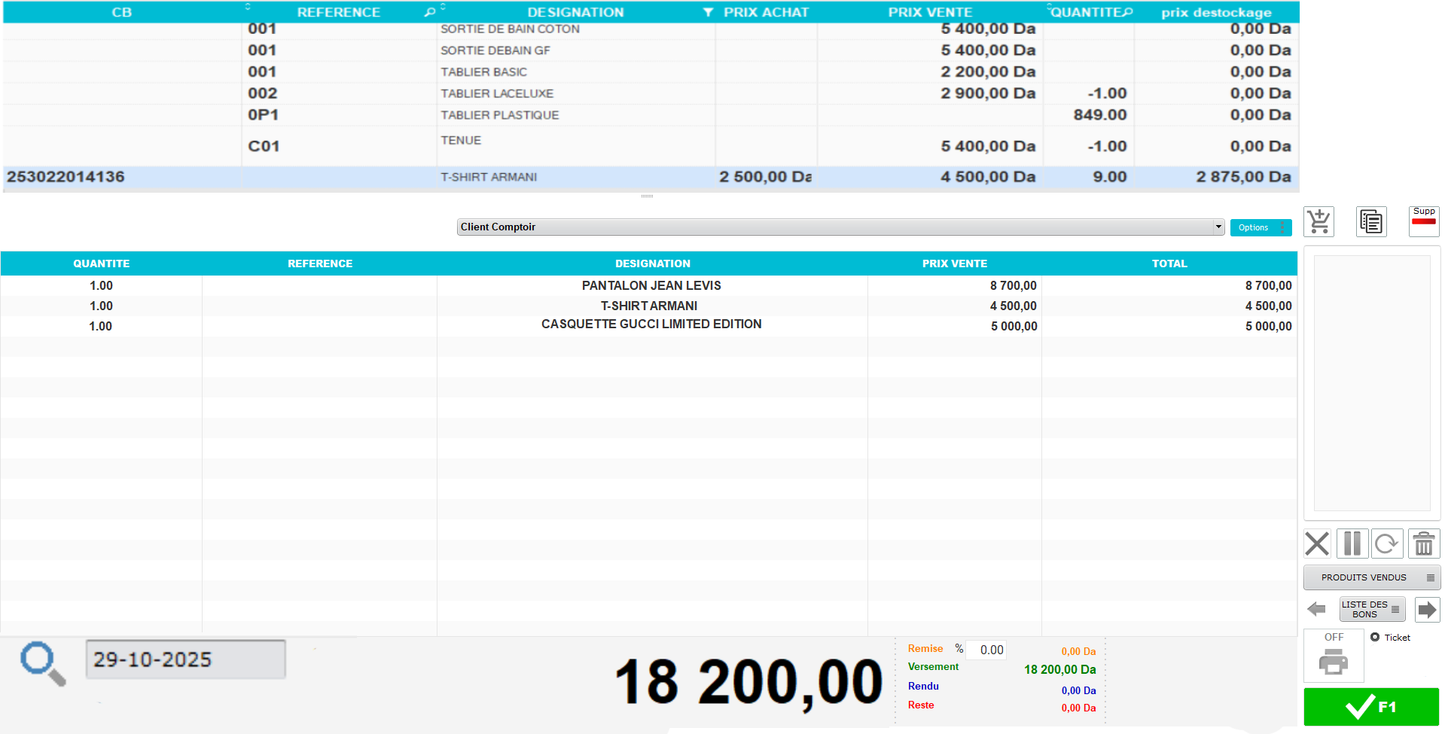Image resolution: width=1445 pixels, height=734 pixels.
Task: Cancel the sale using the X icon
Action: [1316, 543]
